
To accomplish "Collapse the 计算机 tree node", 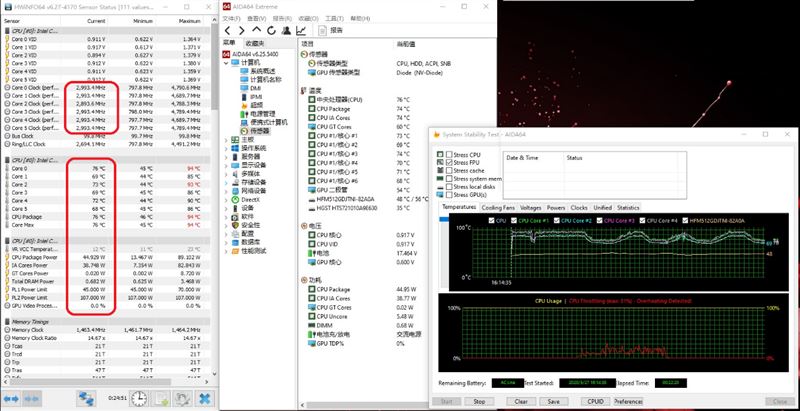I will [x=226, y=62].
